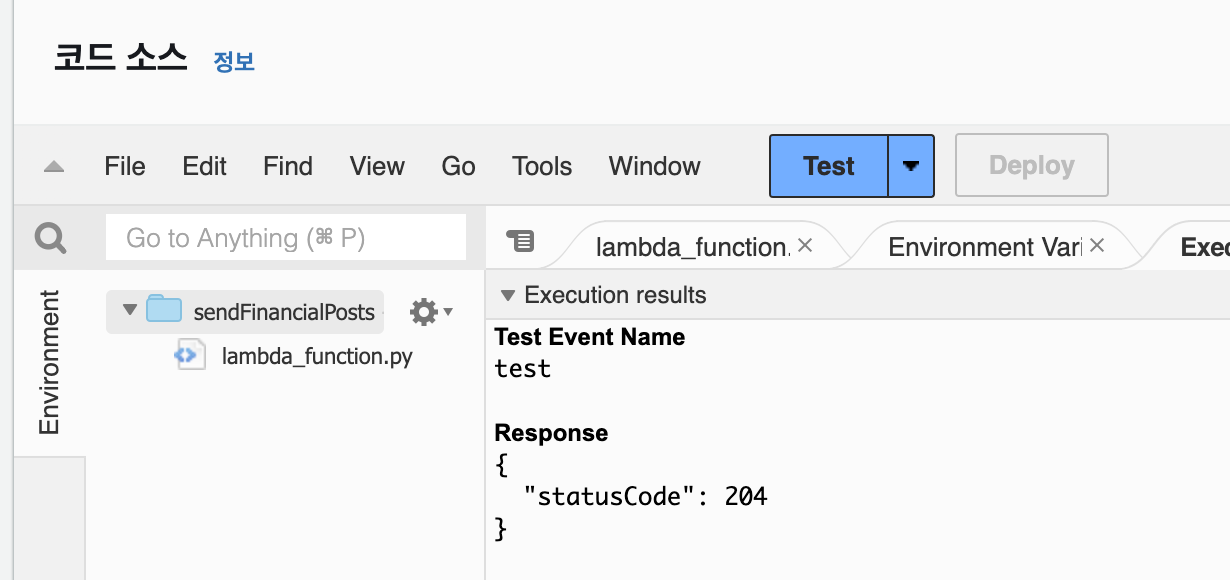Viewport: 1230px width, 580px height.
Task: Click the tab list icon left of tabs
Action: [x=520, y=240]
